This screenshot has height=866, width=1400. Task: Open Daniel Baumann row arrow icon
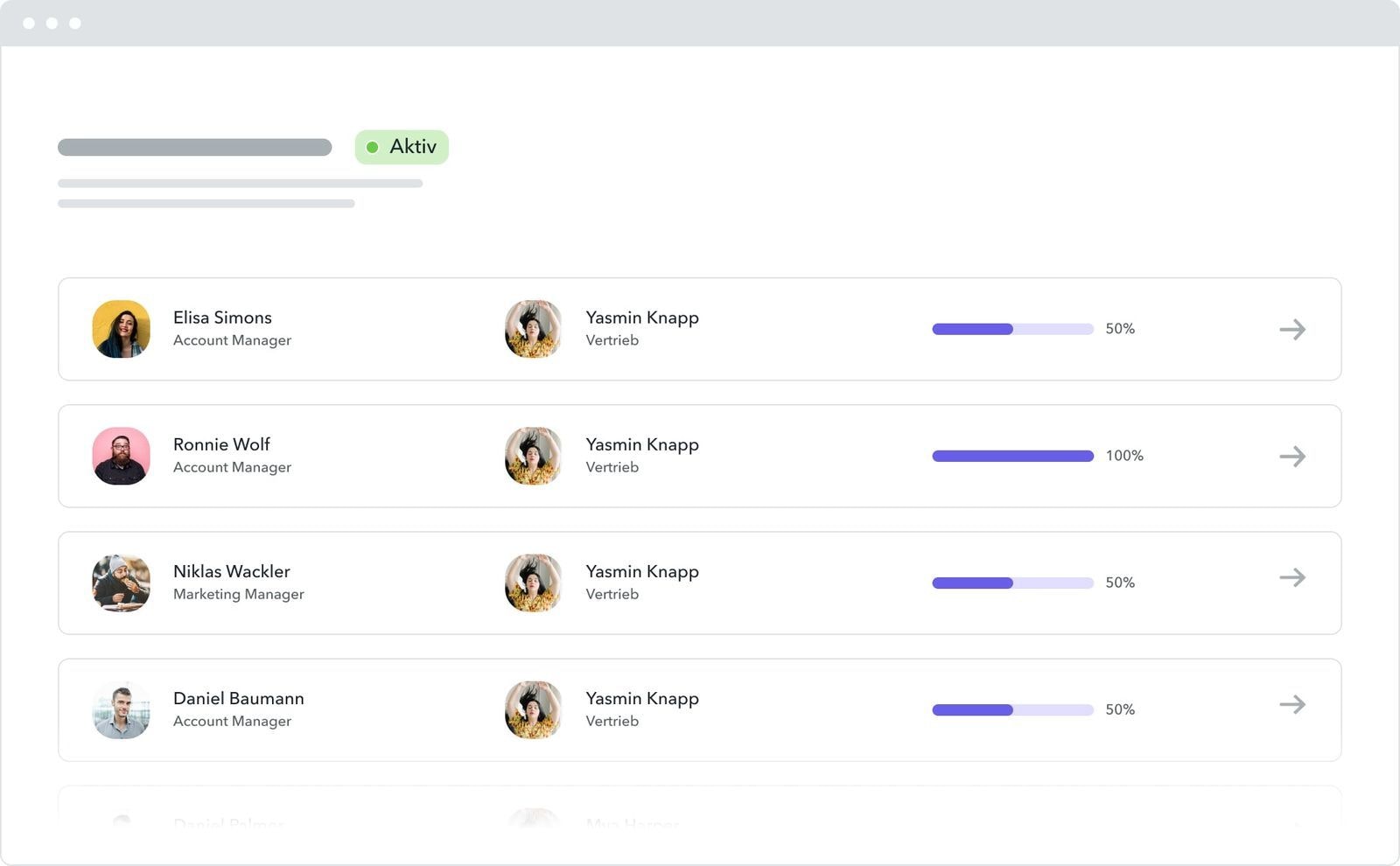pyautogui.click(x=1291, y=705)
